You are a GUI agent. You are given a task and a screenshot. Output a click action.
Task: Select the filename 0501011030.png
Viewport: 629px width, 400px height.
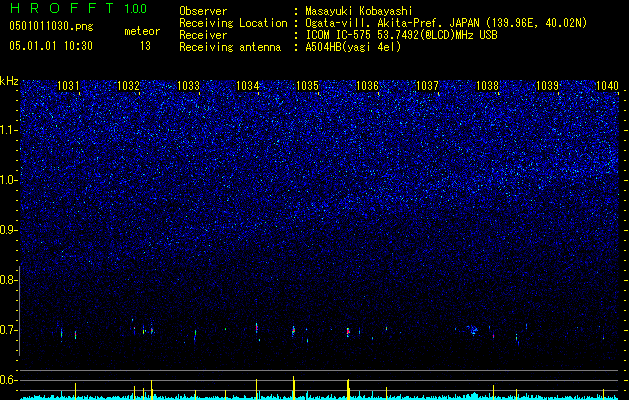[51, 26]
